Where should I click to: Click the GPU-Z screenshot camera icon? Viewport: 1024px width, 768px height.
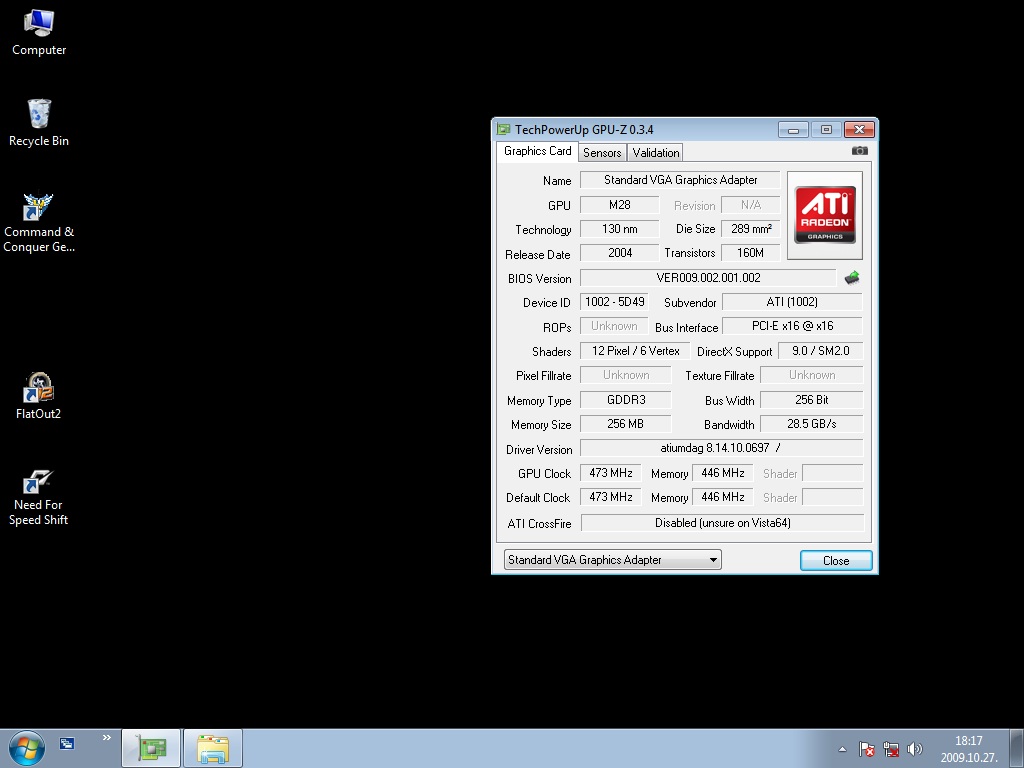[859, 151]
